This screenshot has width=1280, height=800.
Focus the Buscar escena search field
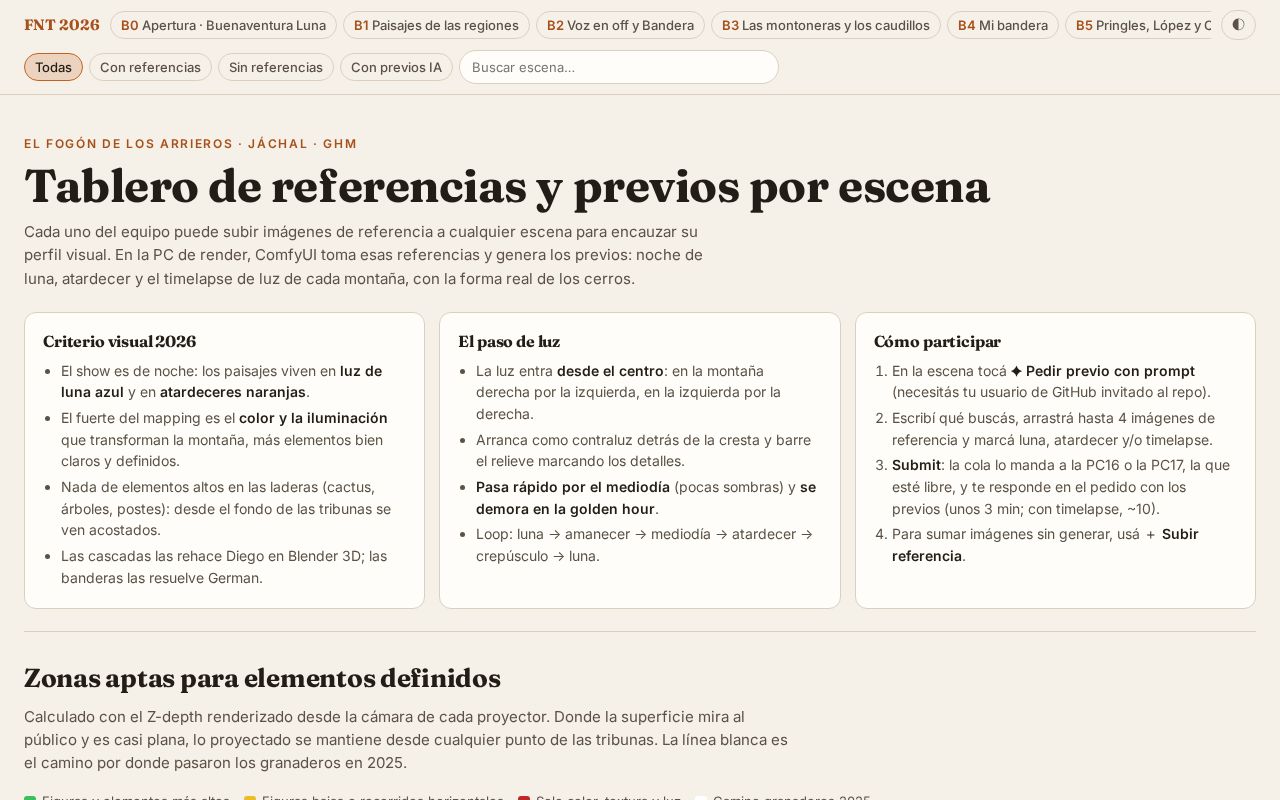[619, 67]
